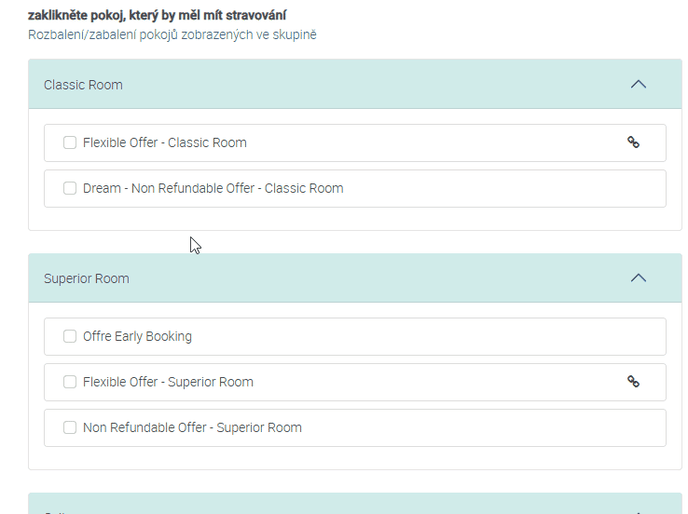Click the partially visible third group header
Viewport: 688px width, 514px height.
pyautogui.click(x=354, y=505)
